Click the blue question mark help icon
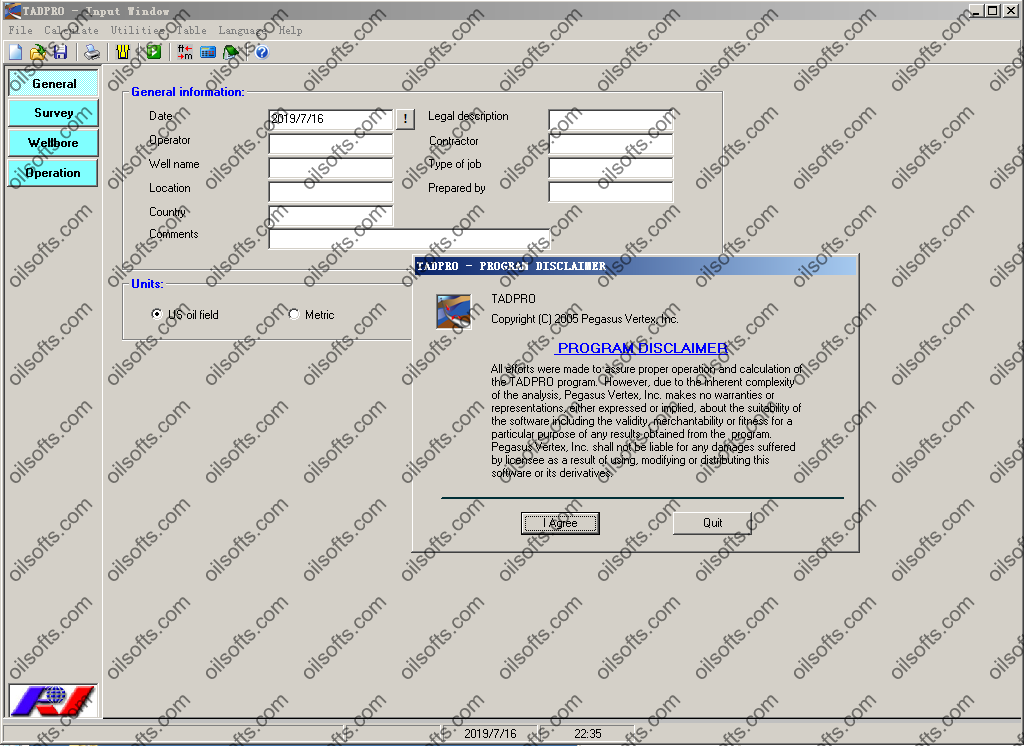 262,52
